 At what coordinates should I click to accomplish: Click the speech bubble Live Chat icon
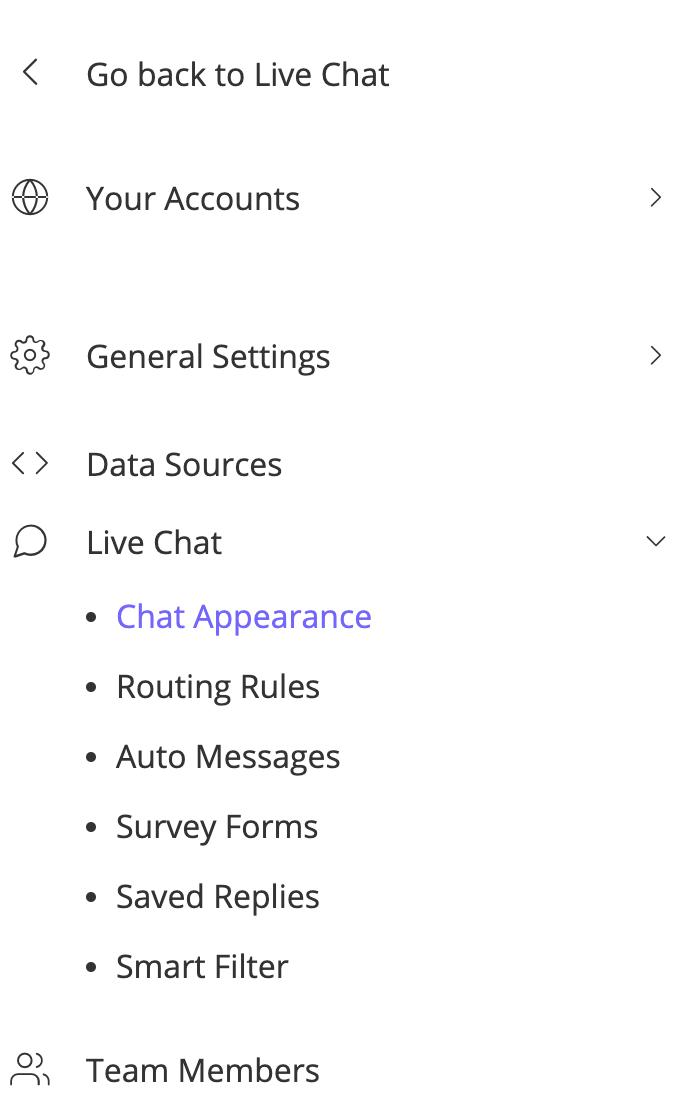tap(30, 542)
